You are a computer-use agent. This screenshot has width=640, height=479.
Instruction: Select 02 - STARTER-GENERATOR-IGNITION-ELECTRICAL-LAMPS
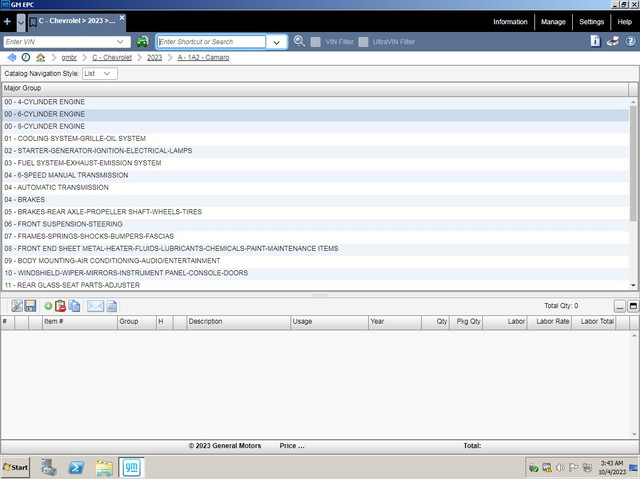(315, 151)
